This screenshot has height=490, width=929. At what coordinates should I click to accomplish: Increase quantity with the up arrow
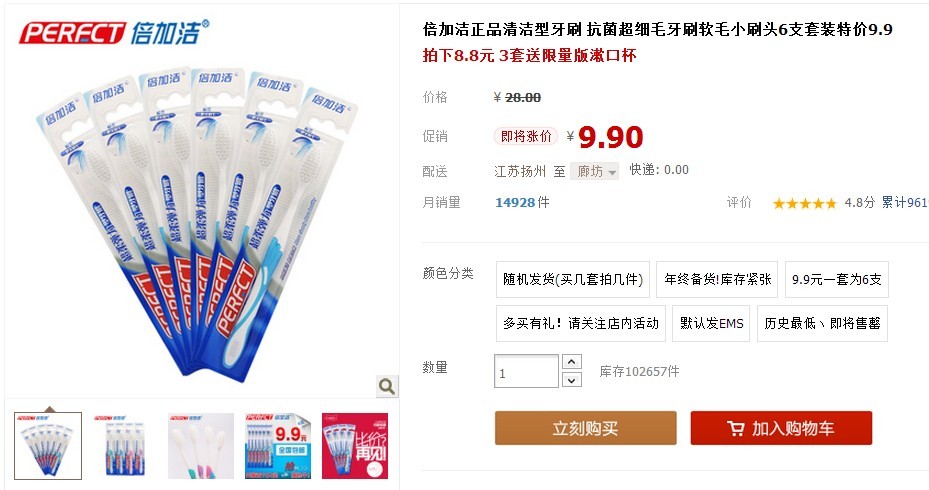pyautogui.click(x=571, y=361)
